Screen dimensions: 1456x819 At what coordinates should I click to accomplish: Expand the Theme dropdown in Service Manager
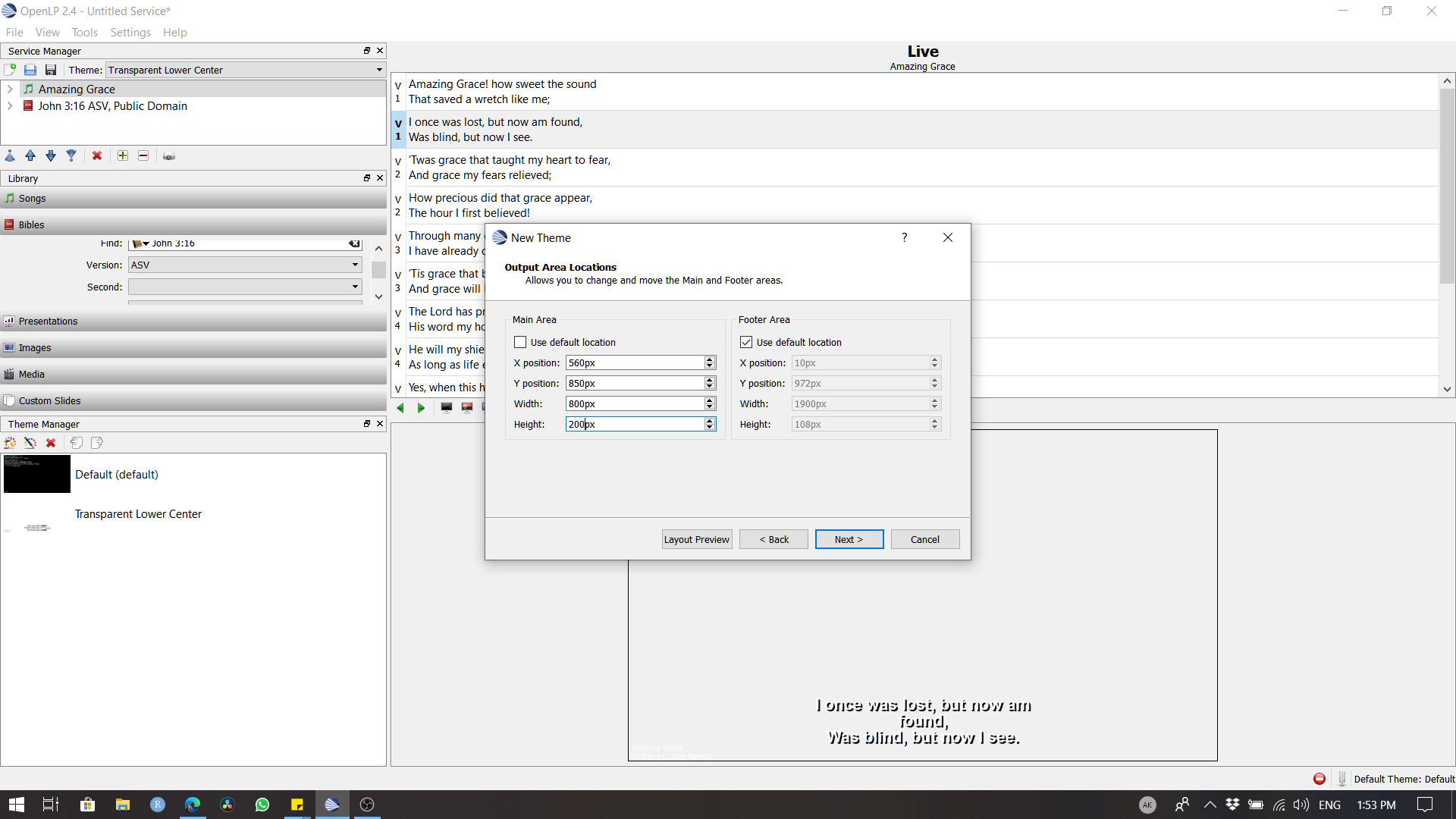pos(378,69)
